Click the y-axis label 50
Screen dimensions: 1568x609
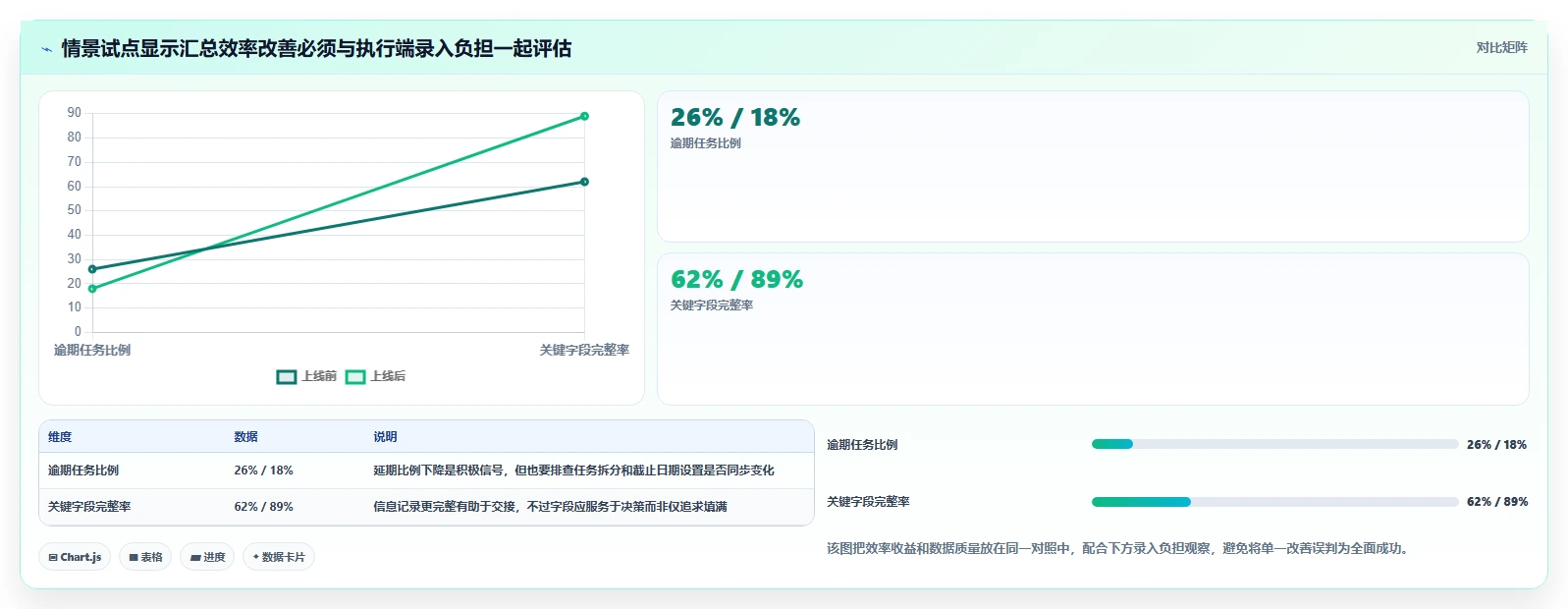pos(75,210)
